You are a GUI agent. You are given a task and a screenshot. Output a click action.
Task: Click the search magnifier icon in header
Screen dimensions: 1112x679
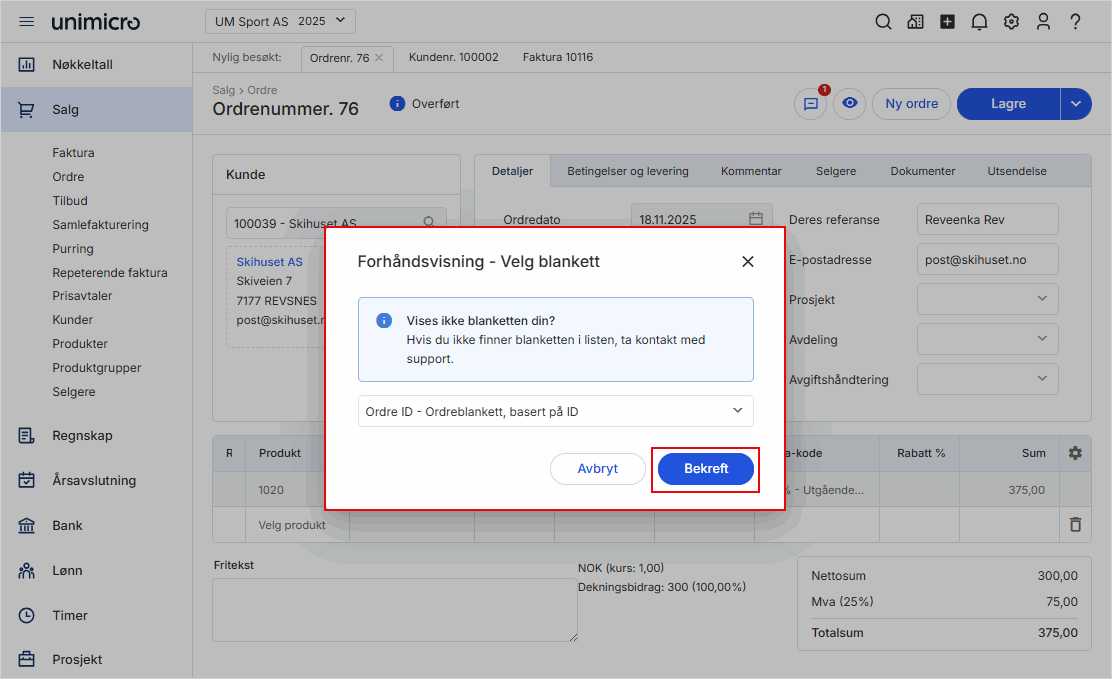point(883,22)
